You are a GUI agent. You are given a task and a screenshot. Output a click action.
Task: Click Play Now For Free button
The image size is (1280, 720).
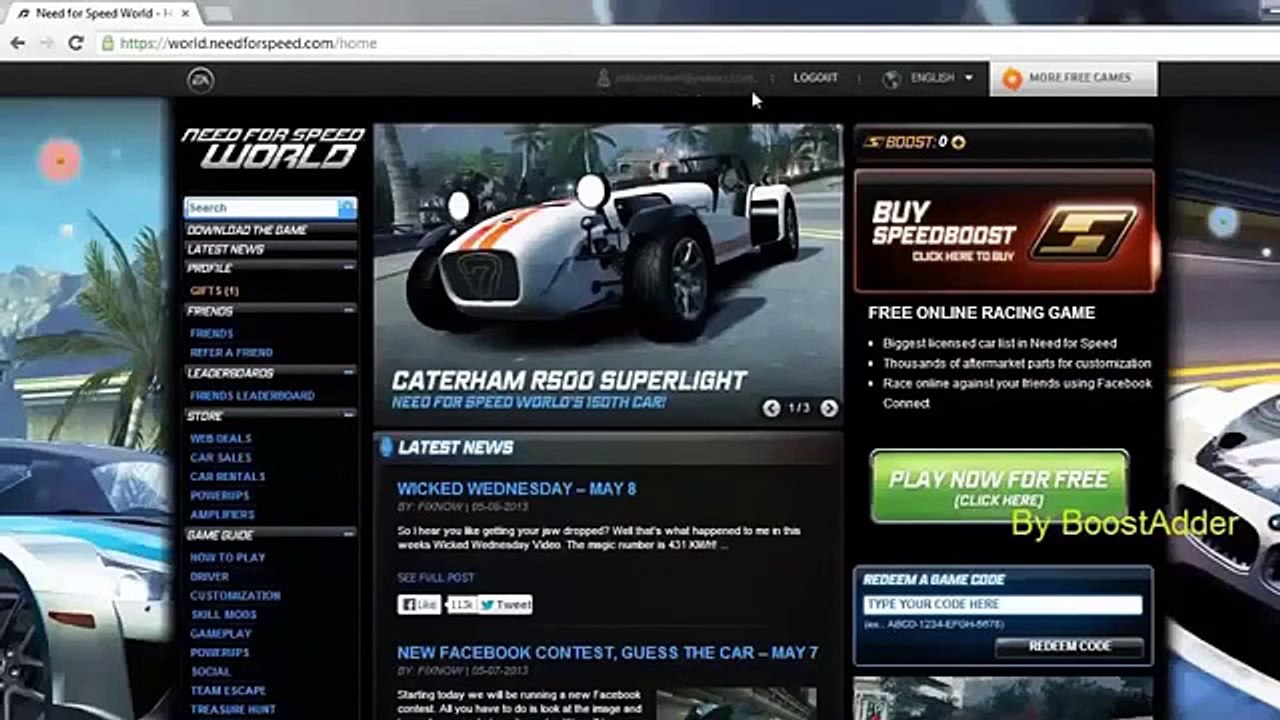[x=999, y=486]
